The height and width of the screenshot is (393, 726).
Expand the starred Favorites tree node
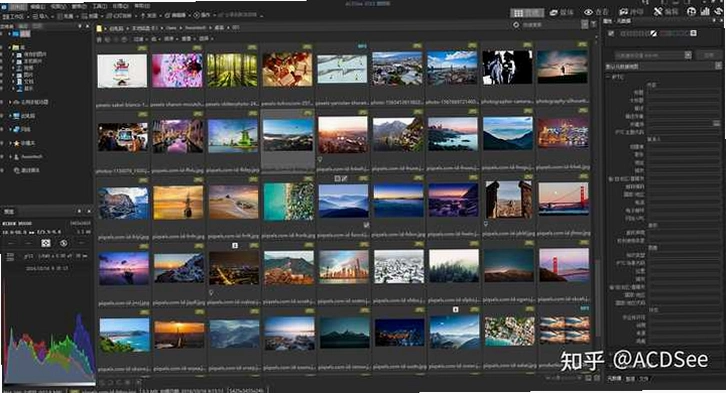click(10, 143)
